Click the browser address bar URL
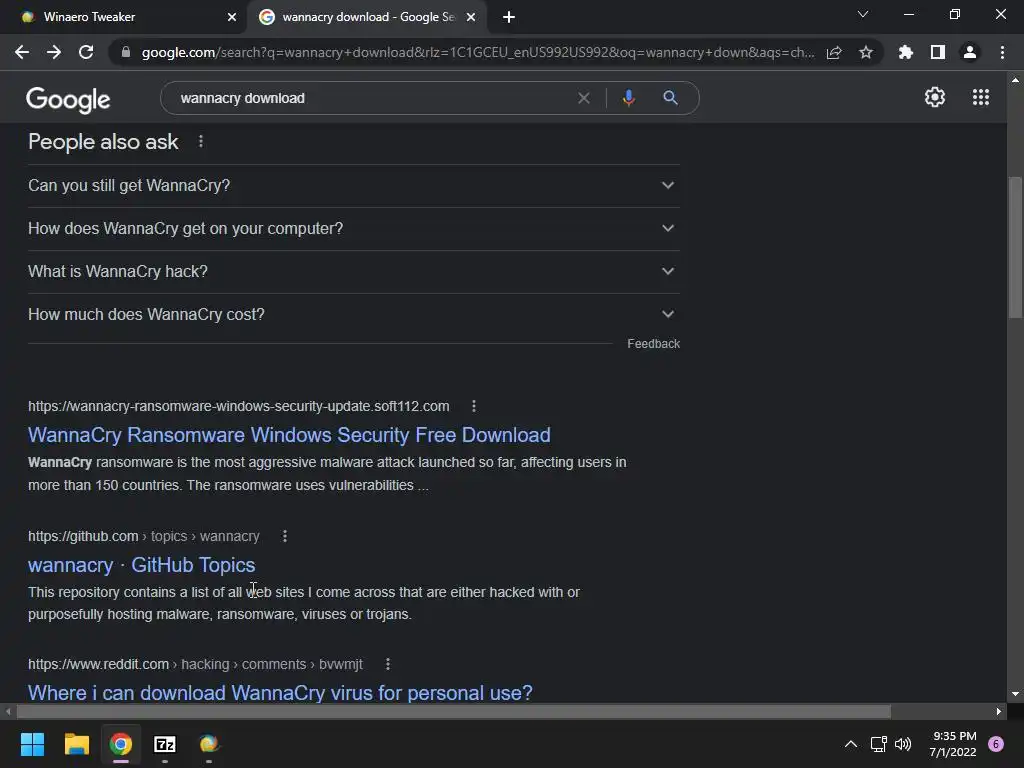The image size is (1024, 768). pos(478,52)
